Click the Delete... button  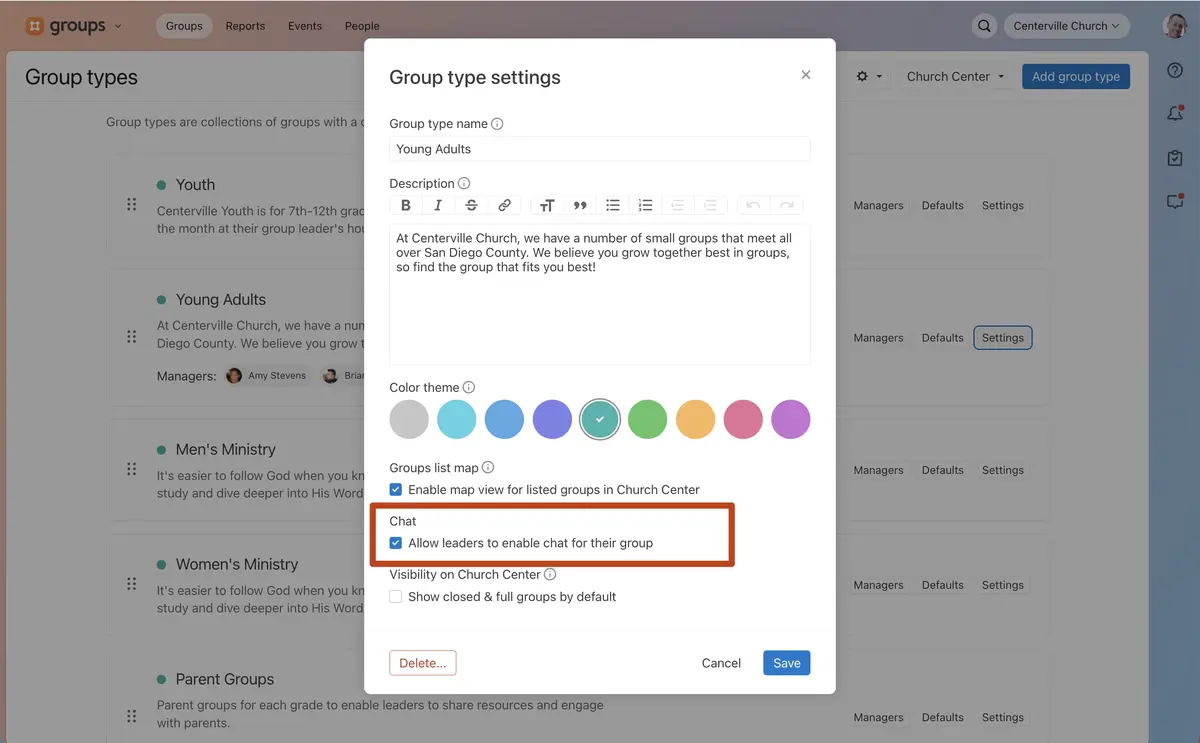click(x=423, y=663)
